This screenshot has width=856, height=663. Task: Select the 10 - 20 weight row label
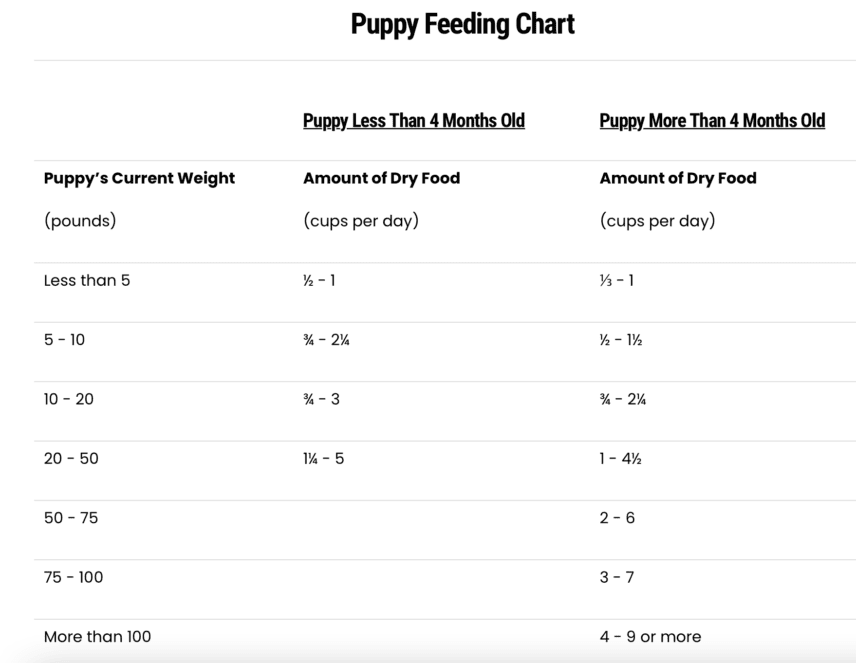(69, 399)
